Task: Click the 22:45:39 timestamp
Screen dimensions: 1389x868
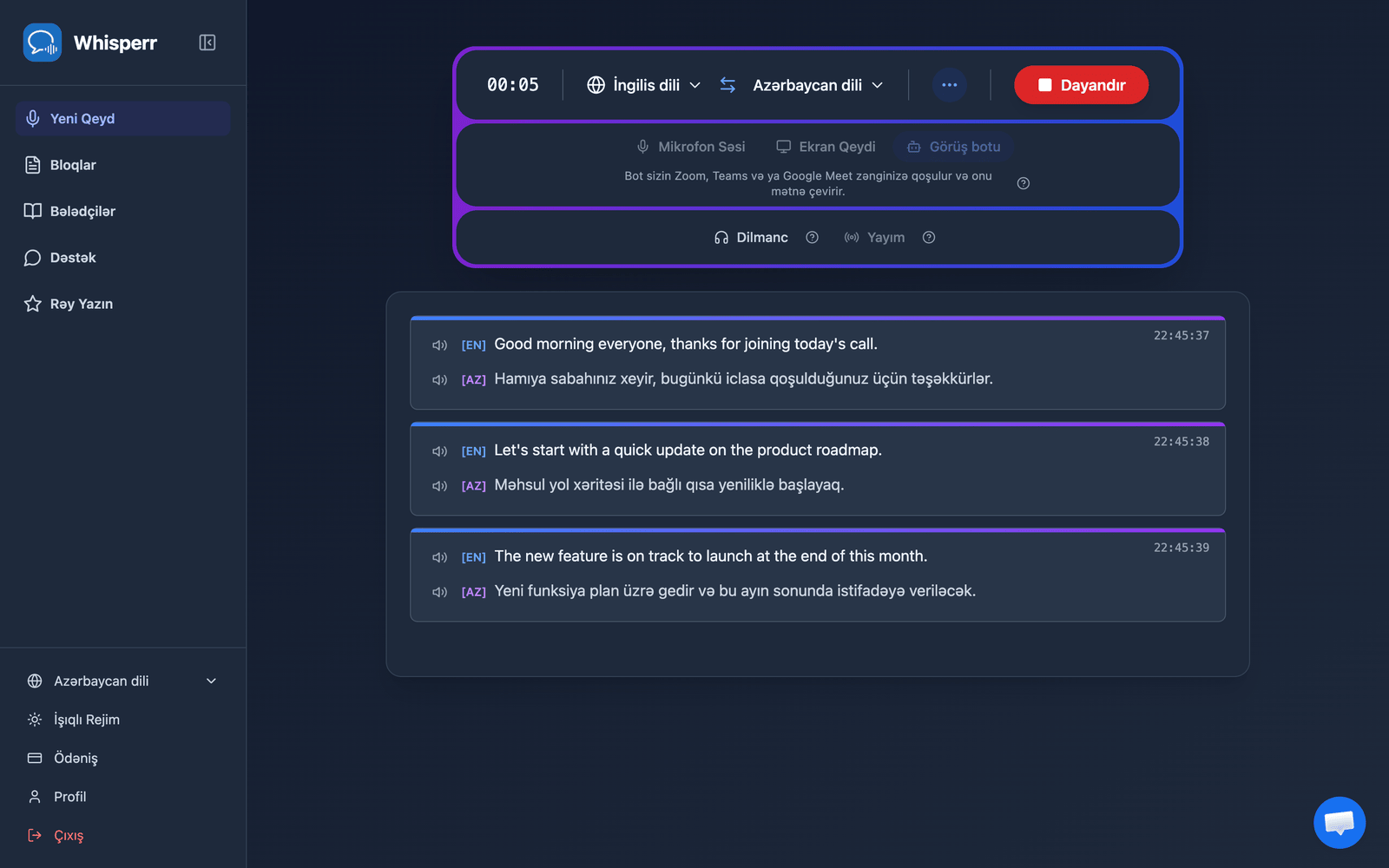Action: pos(1181,547)
